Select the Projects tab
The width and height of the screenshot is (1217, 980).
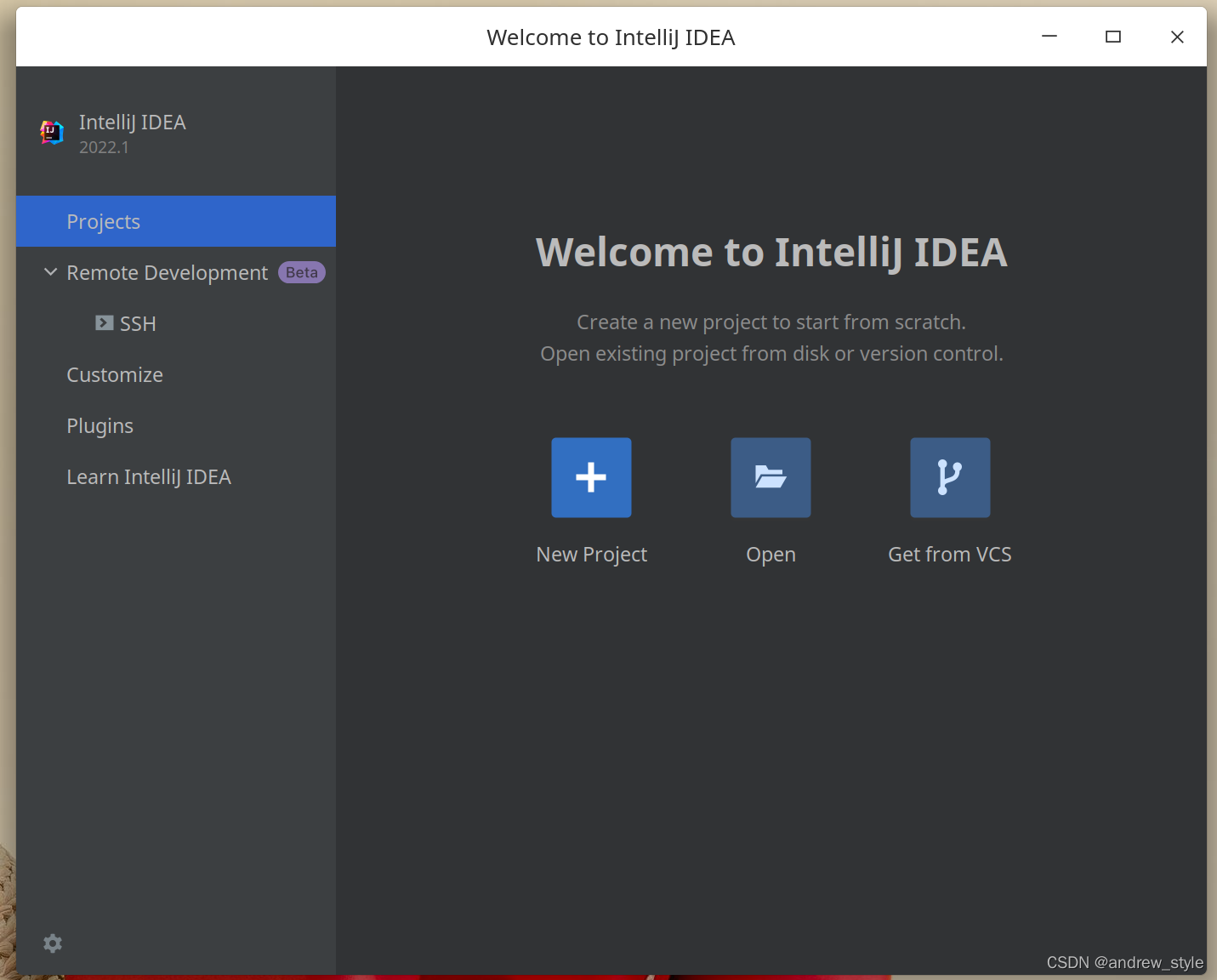point(176,221)
